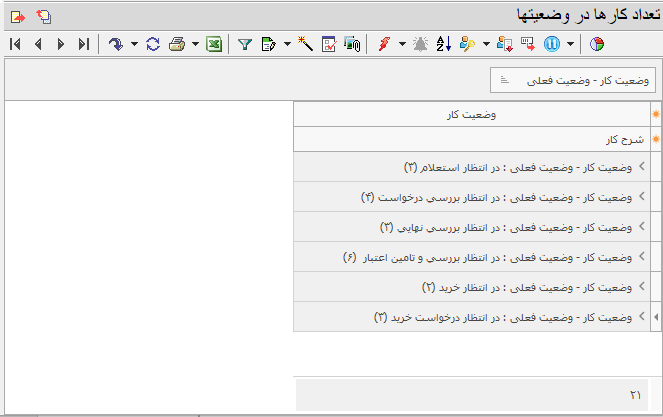The height and width of the screenshot is (417, 663).
Task: Expand the 'در انتظار بررسی نهایی' group
Action: coord(642,227)
